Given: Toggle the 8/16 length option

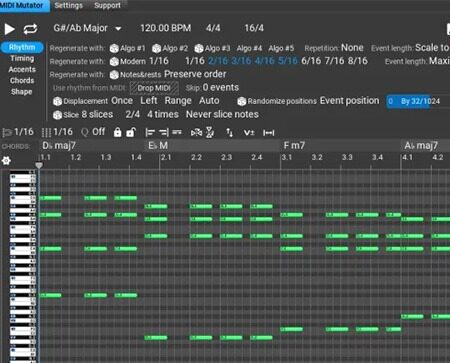Looking at the screenshot, I should tap(358, 61).
